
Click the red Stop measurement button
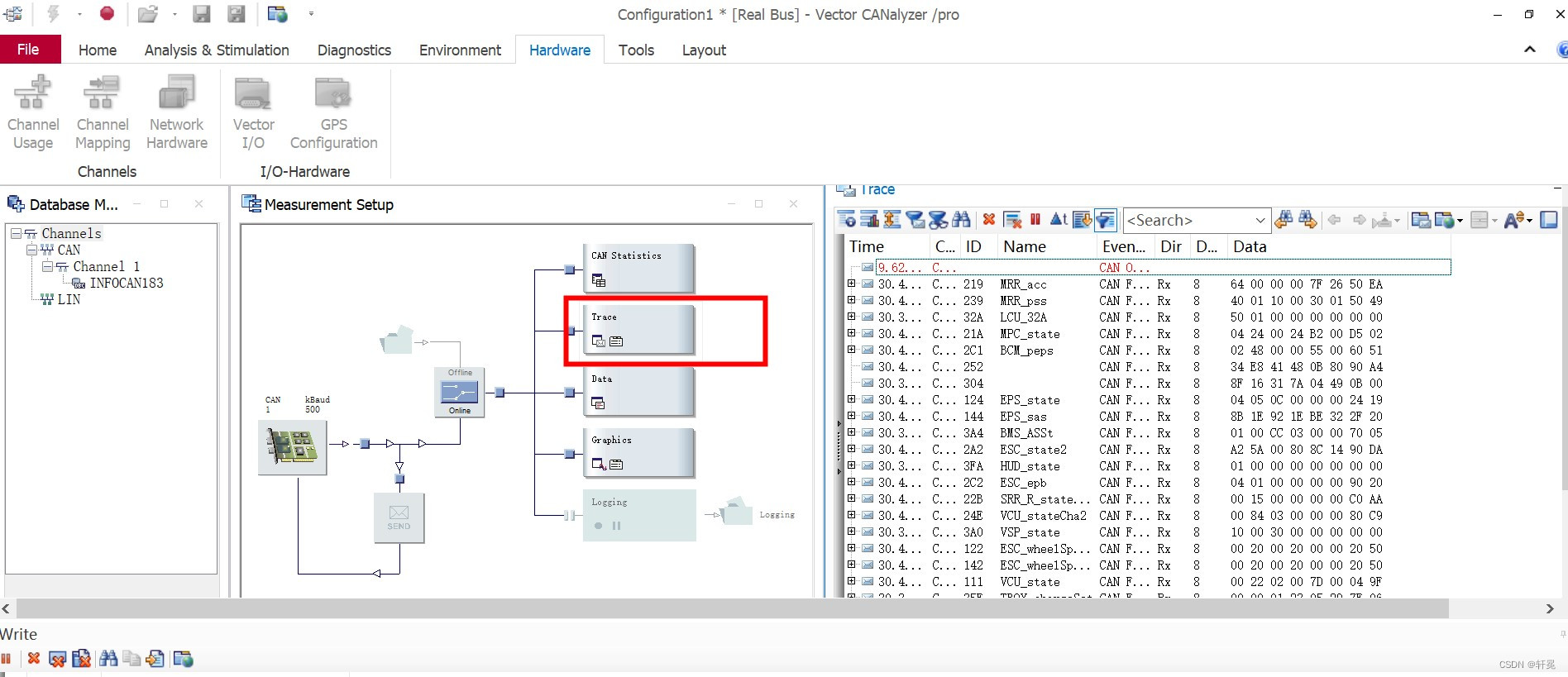pos(107,13)
